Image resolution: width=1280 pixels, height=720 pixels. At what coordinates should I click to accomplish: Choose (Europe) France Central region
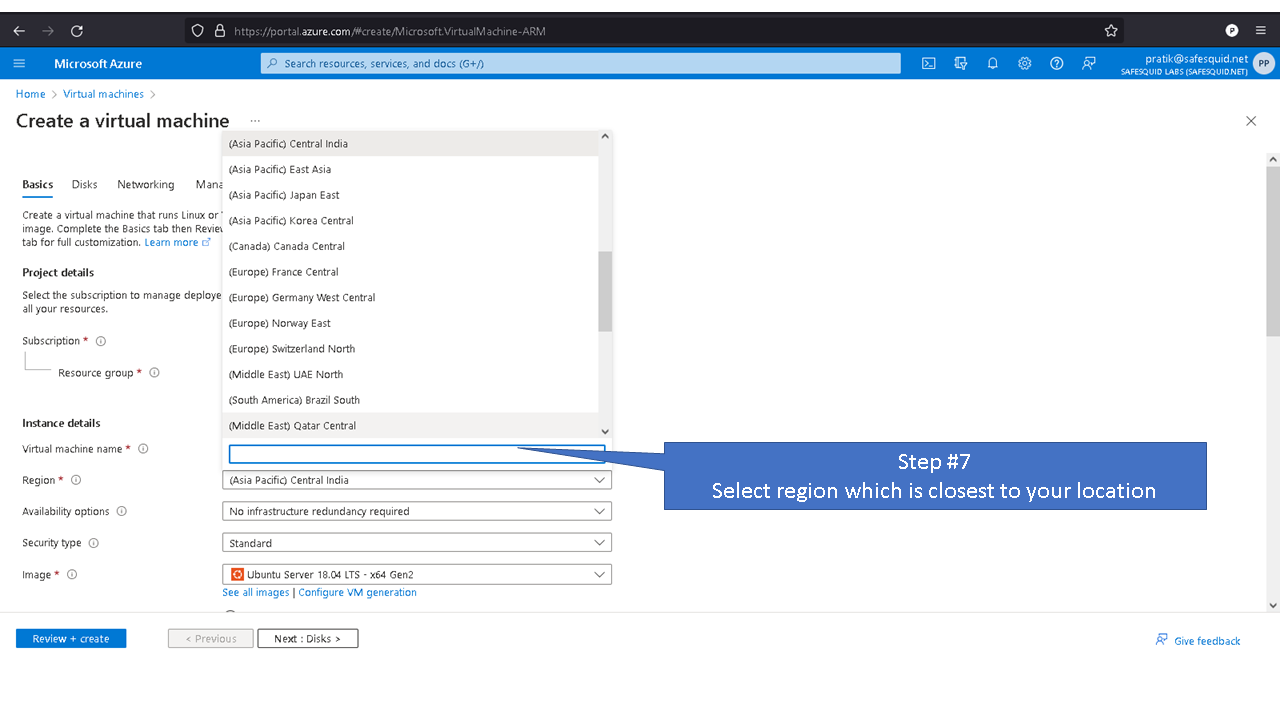pos(410,272)
